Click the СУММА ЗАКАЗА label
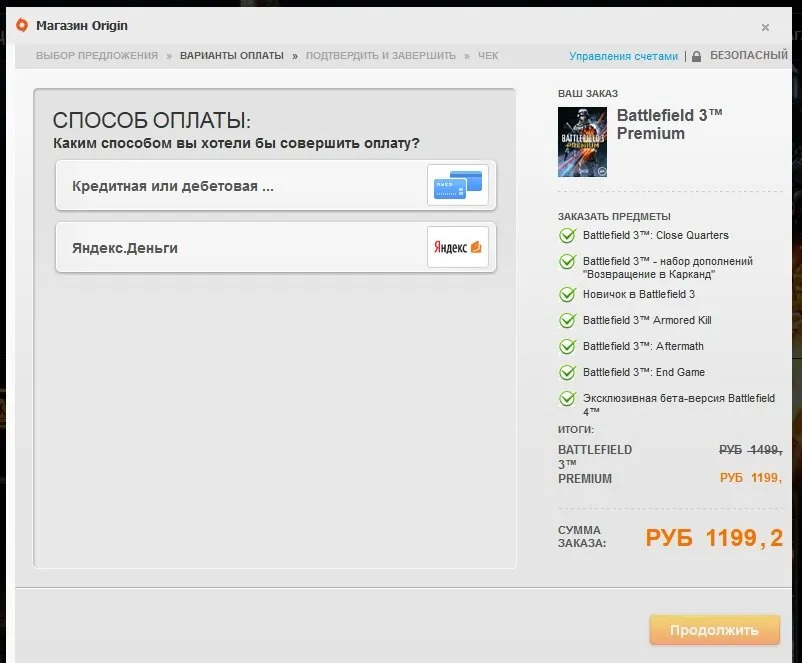The width and height of the screenshot is (802, 663). [x=582, y=537]
